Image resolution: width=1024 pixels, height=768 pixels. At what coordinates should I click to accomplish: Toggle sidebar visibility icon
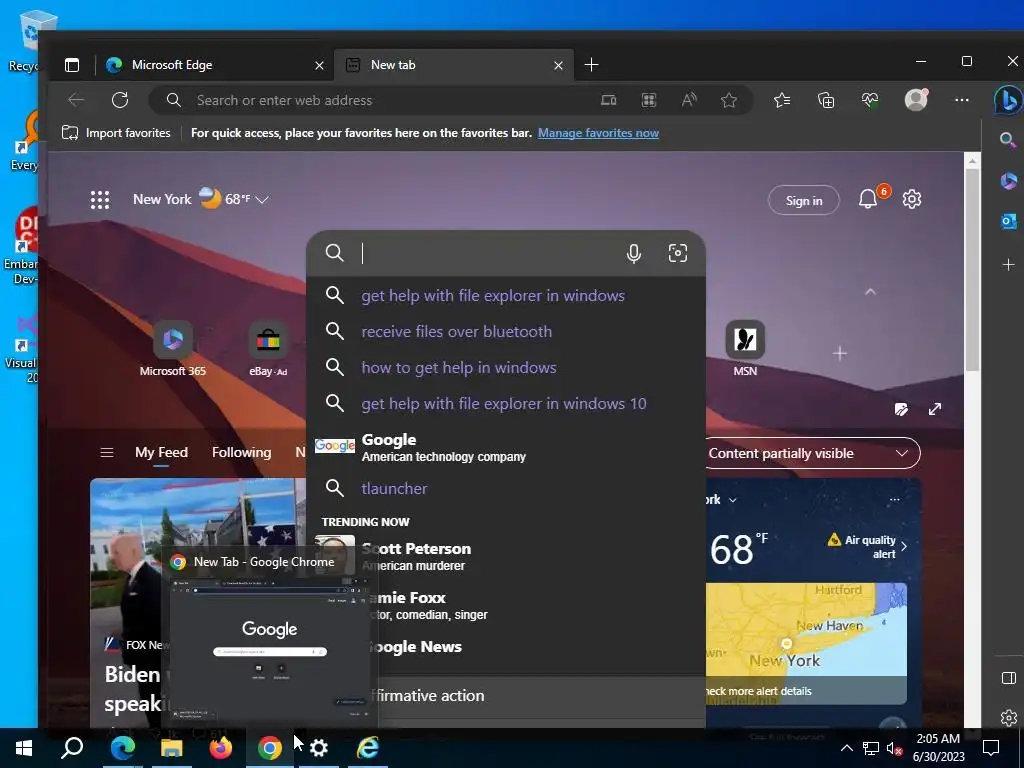(1008, 678)
